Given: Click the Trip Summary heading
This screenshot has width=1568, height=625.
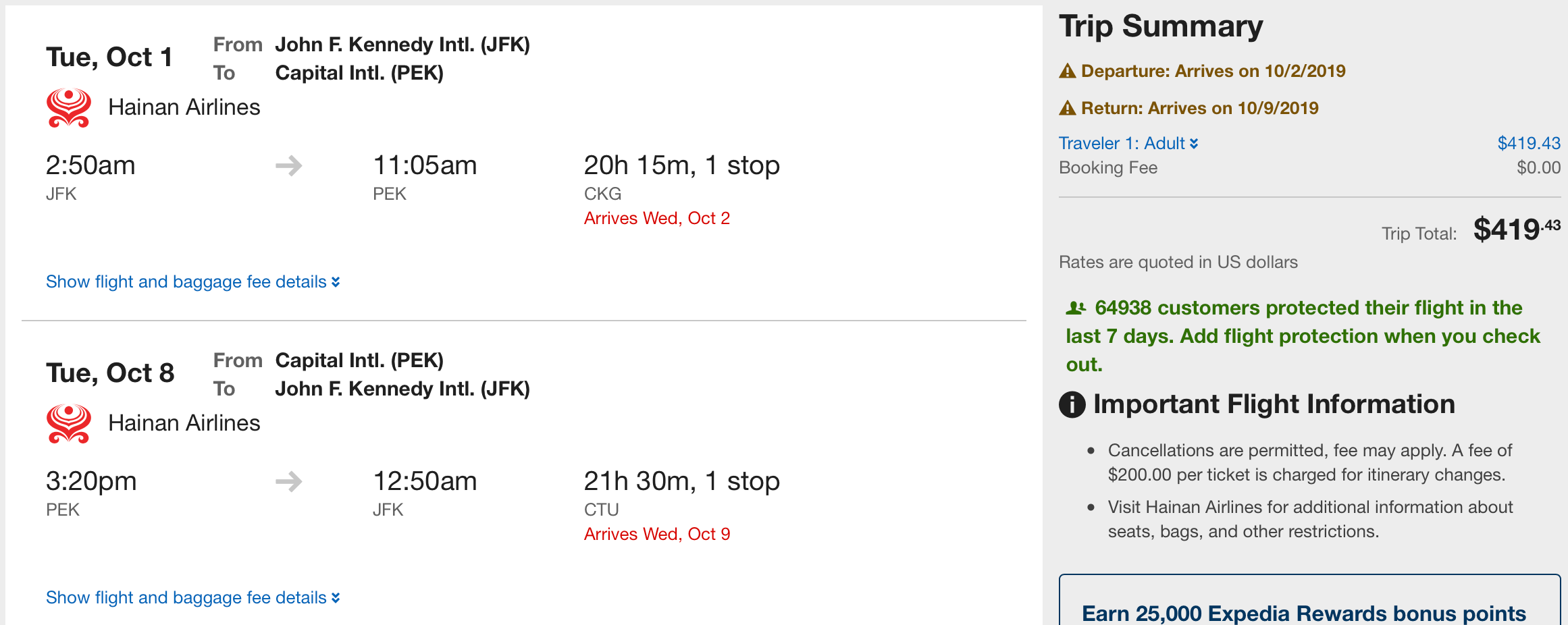Looking at the screenshot, I should point(1161,26).
